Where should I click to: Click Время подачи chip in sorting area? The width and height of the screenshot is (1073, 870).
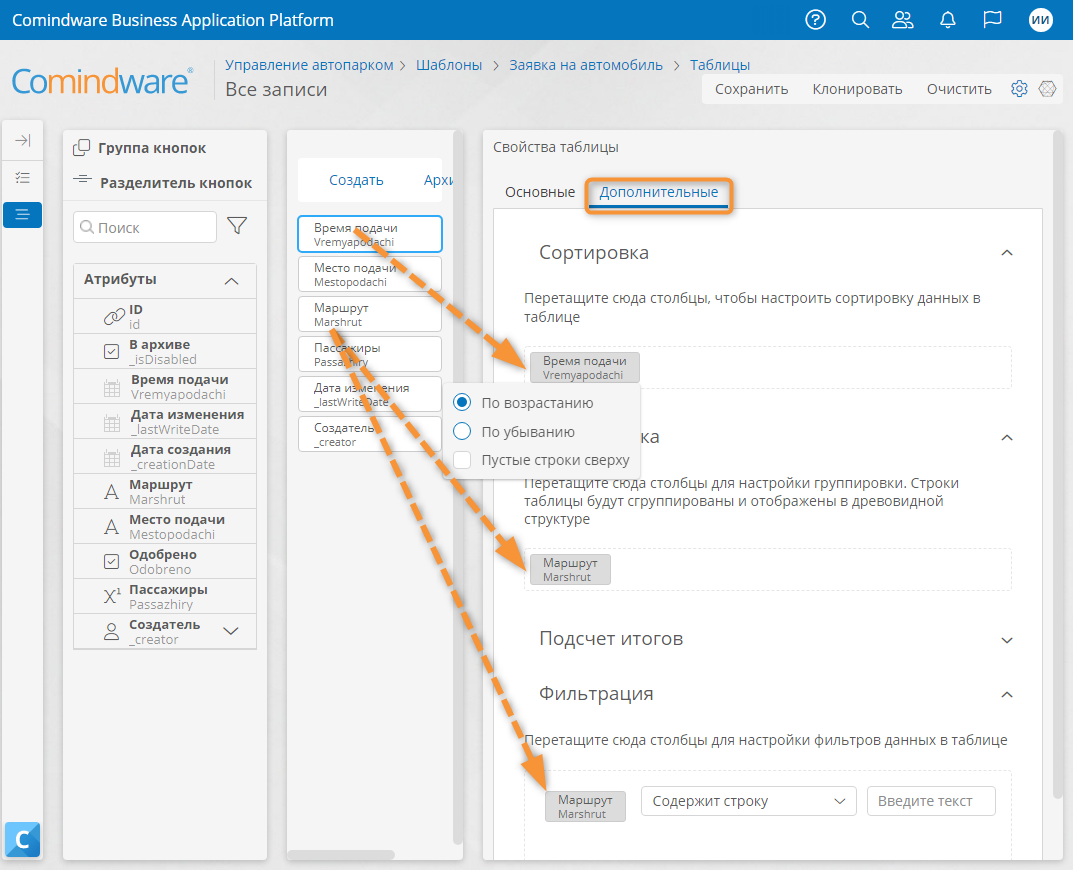[584, 368]
